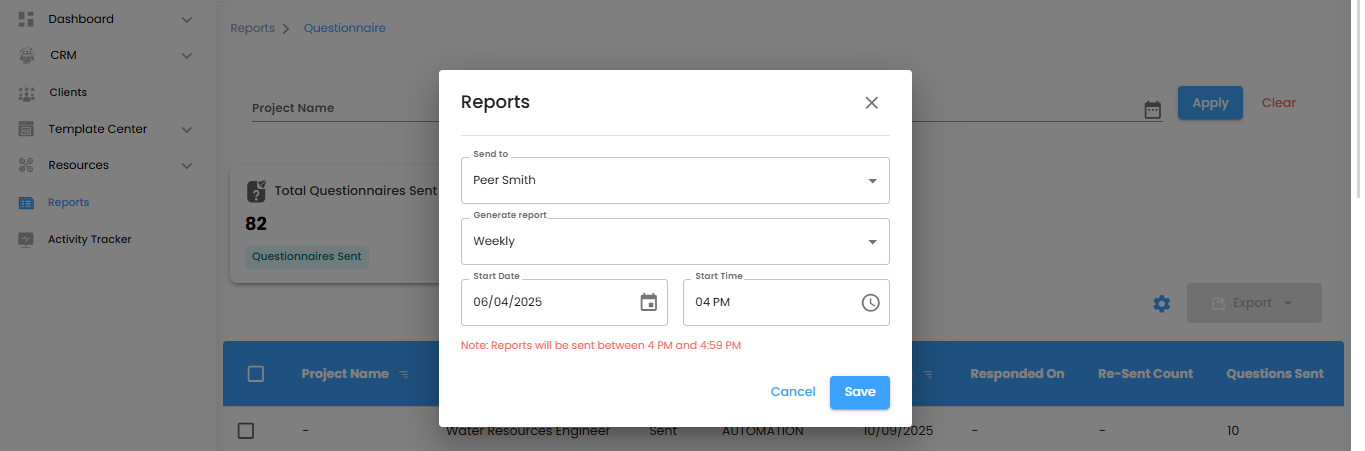
Task: Expand the Dashboard sidebar menu
Action: click(186, 19)
